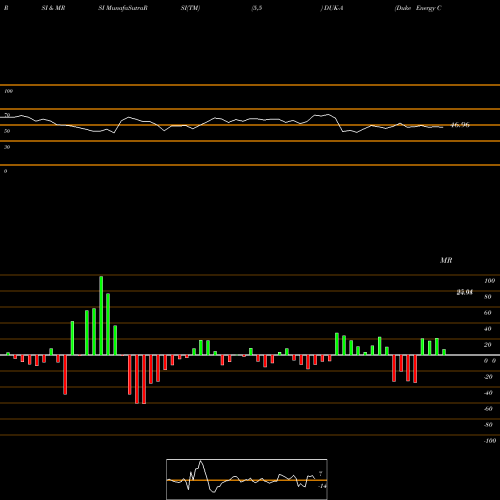Click the MR axis label -80

[x=488, y=425]
